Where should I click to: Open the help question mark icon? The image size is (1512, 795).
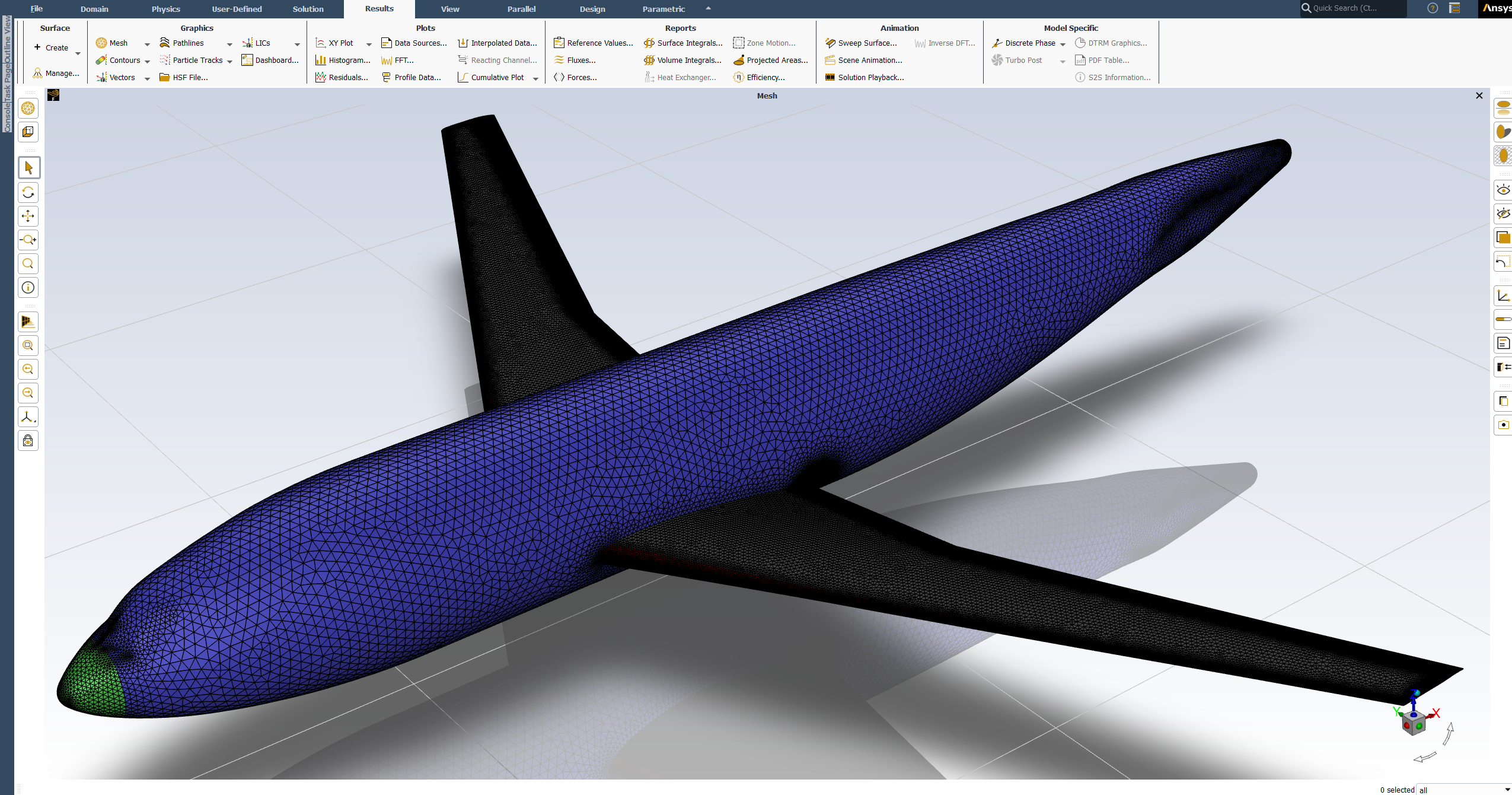1433,8
